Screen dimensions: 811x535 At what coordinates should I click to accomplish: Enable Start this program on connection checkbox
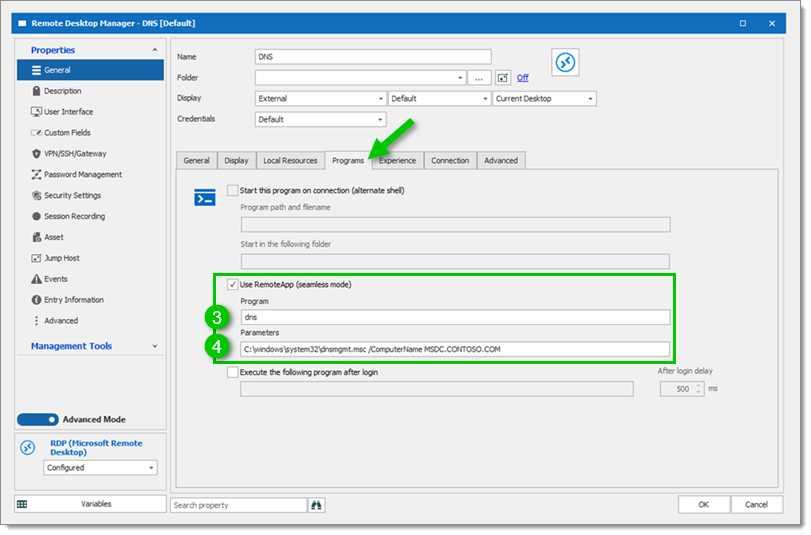tap(233, 190)
